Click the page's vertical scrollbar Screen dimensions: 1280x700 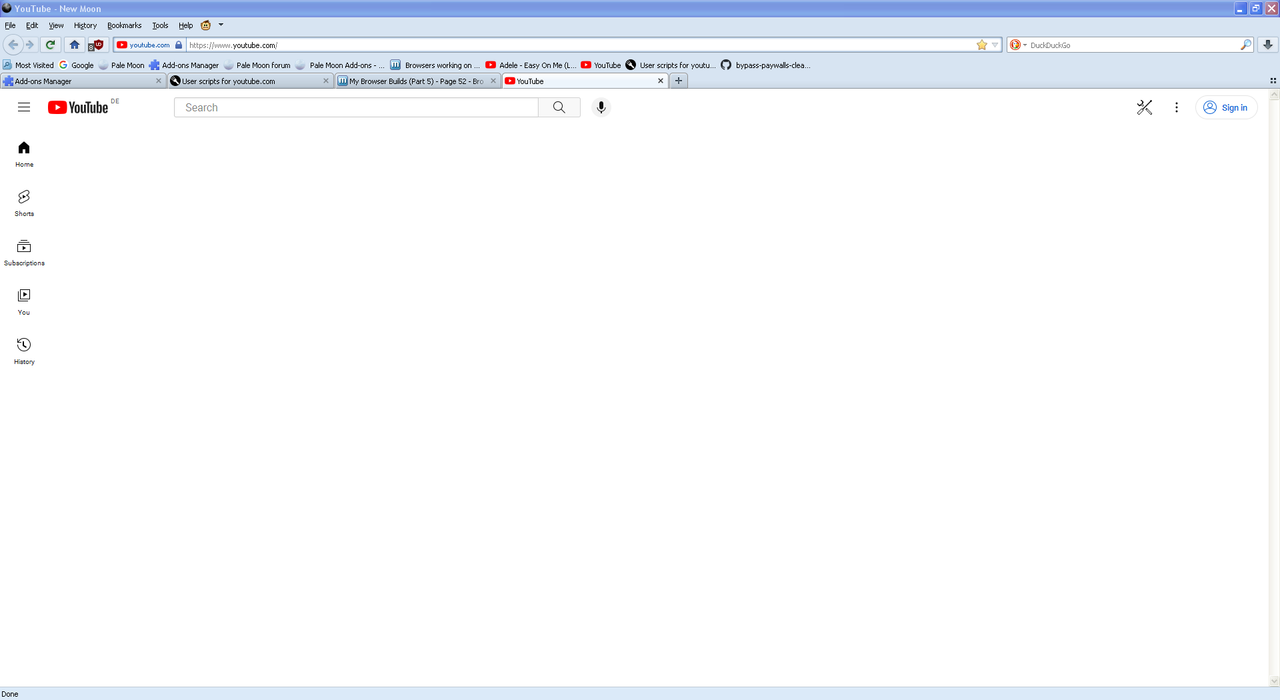pyautogui.click(x=1274, y=387)
